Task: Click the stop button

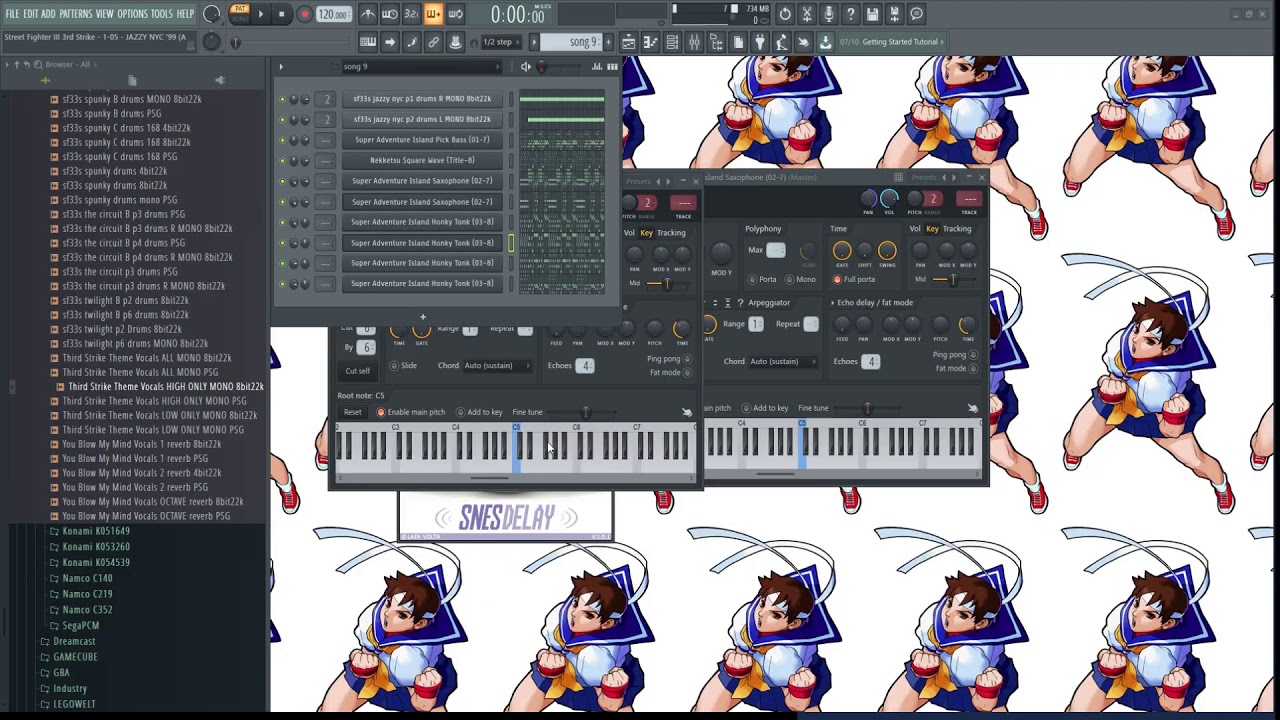Action: [282, 14]
